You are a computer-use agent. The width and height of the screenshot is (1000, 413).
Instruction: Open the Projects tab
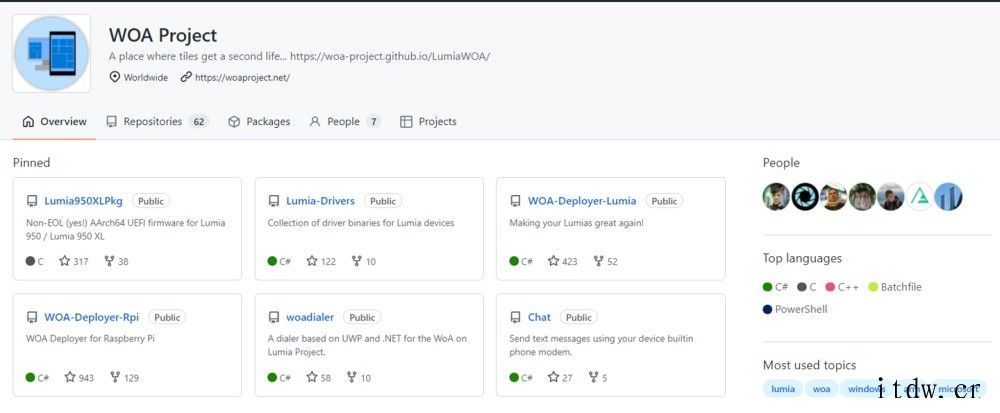(x=428, y=122)
